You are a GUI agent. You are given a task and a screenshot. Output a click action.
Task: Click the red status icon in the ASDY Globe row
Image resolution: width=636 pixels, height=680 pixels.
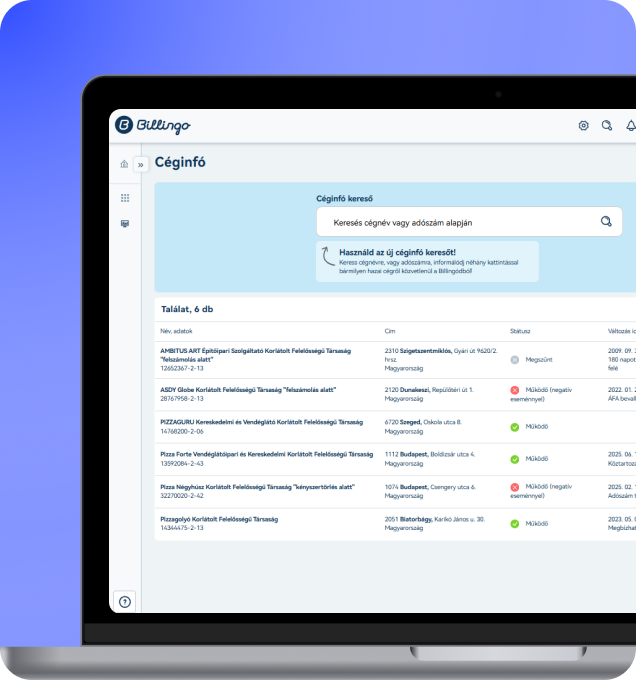(x=515, y=390)
